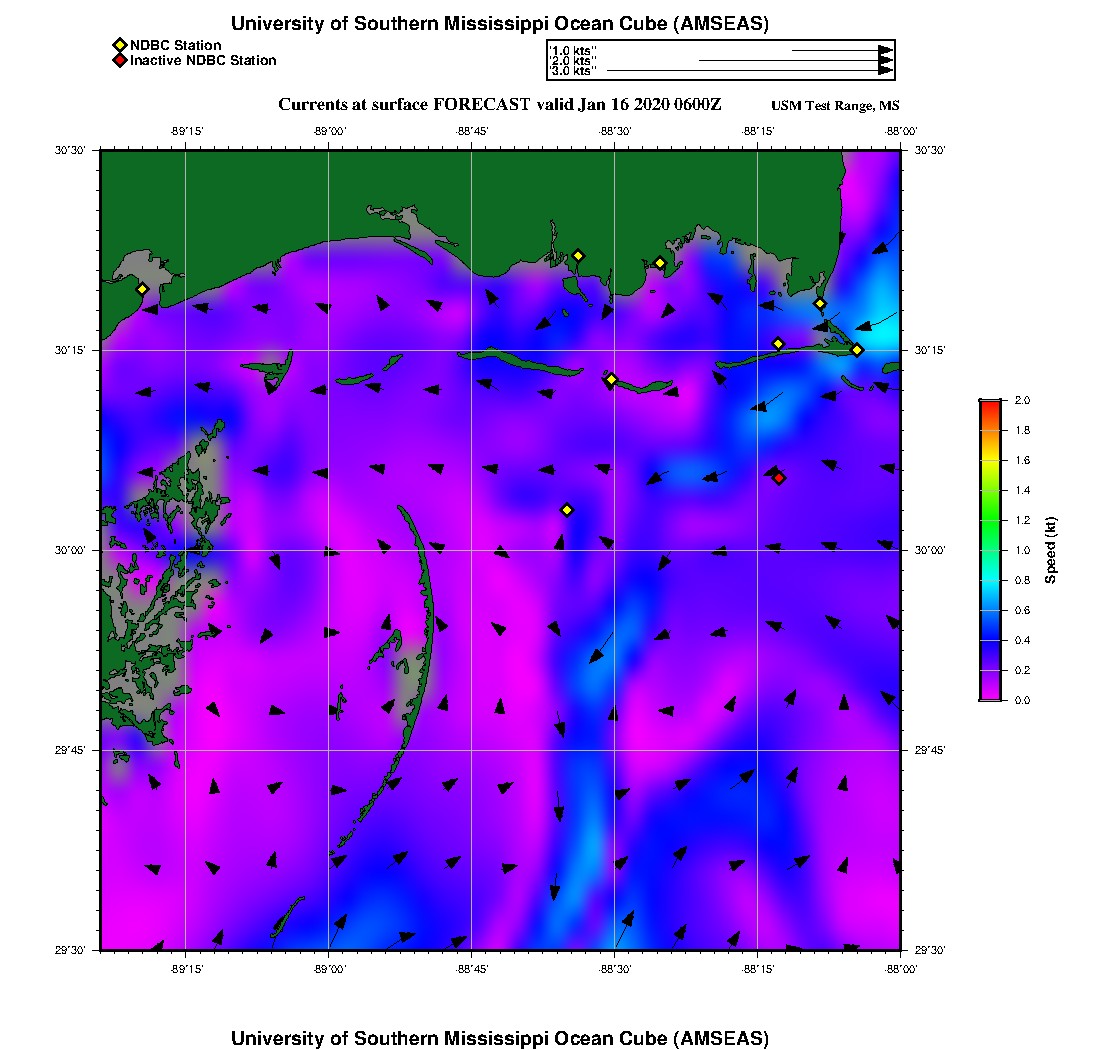Select the westernmost yellow station marker
This screenshot has width=1100, height=1050.
(142, 289)
